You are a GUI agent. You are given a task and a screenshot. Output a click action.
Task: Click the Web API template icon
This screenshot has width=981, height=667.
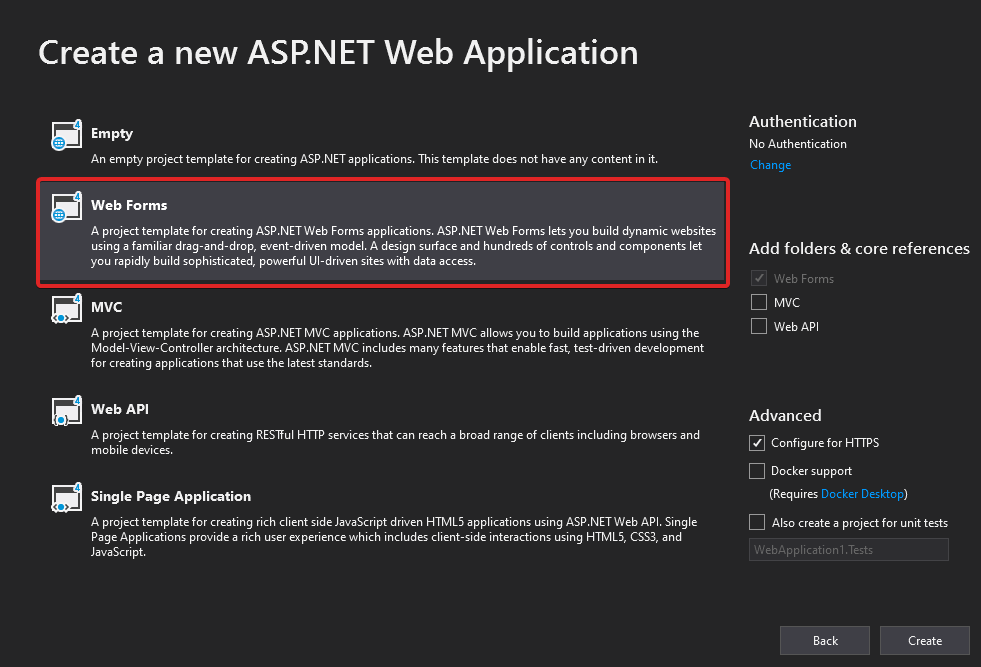pyautogui.click(x=65, y=411)
